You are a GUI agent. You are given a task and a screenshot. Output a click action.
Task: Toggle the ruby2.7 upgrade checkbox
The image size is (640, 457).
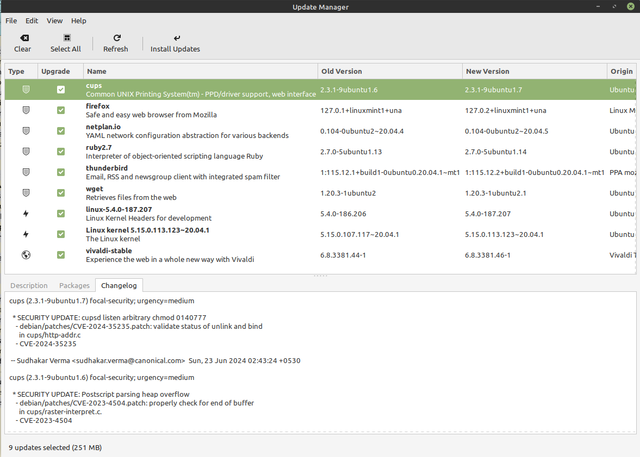tap(61, 151)
